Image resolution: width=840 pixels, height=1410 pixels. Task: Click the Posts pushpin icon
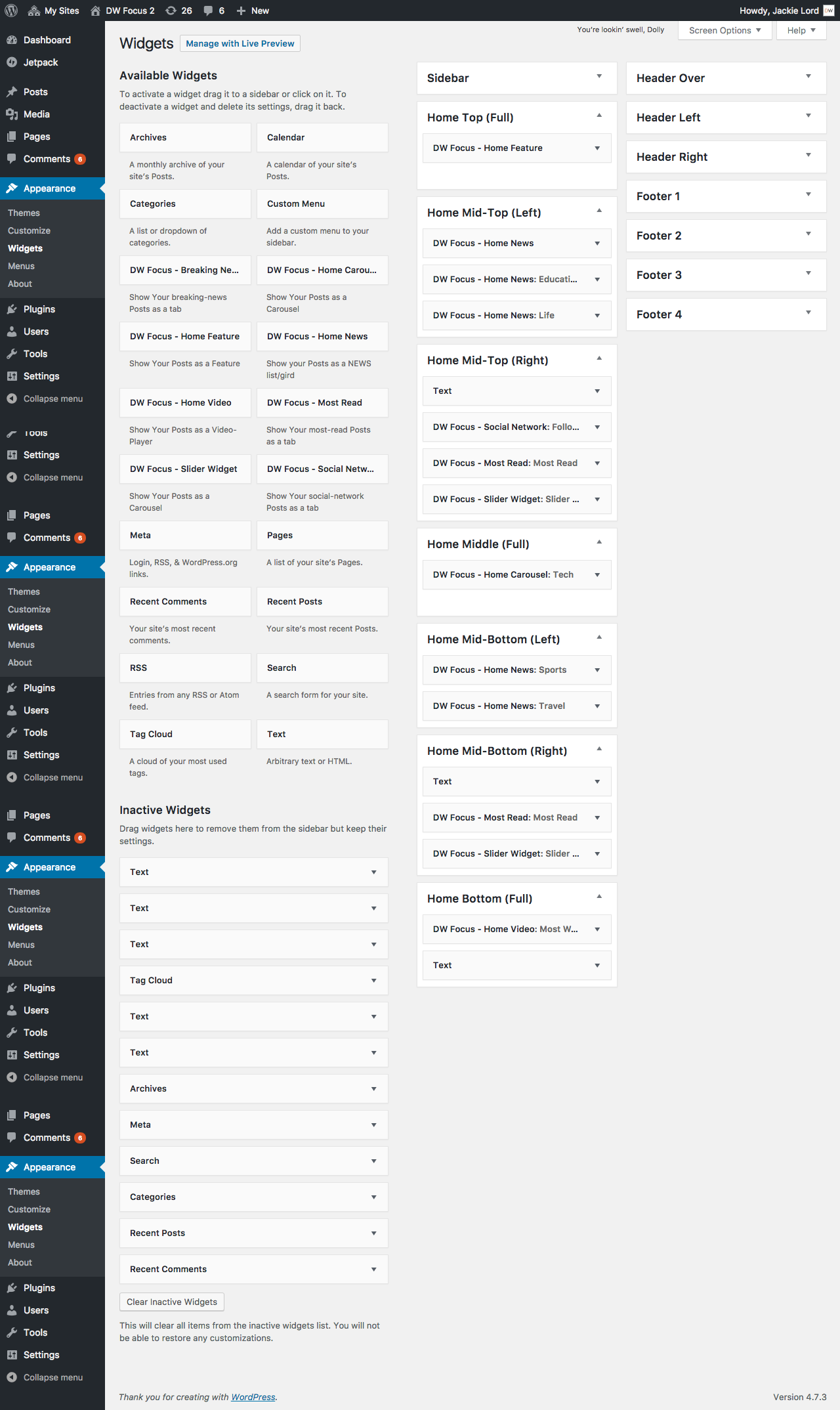click(12, 92)
